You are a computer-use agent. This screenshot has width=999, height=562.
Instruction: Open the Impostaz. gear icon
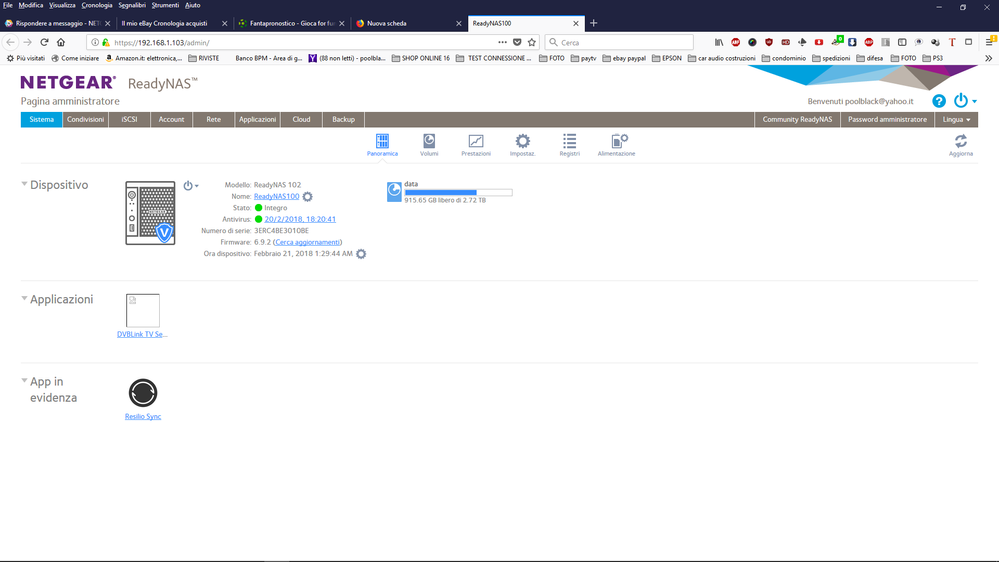pos(522,145)
